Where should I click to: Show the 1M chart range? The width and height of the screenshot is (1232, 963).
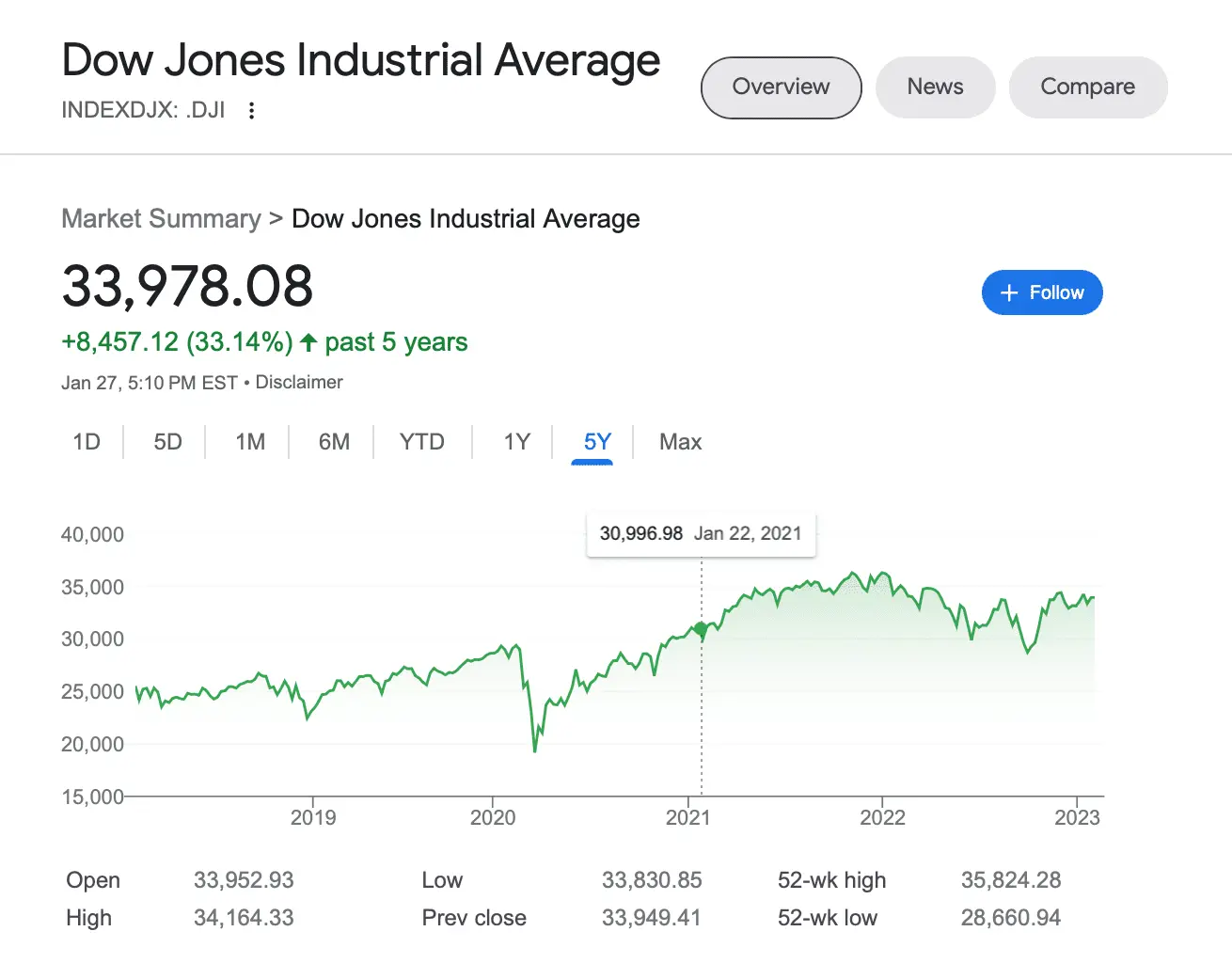(x=250, y=442)
